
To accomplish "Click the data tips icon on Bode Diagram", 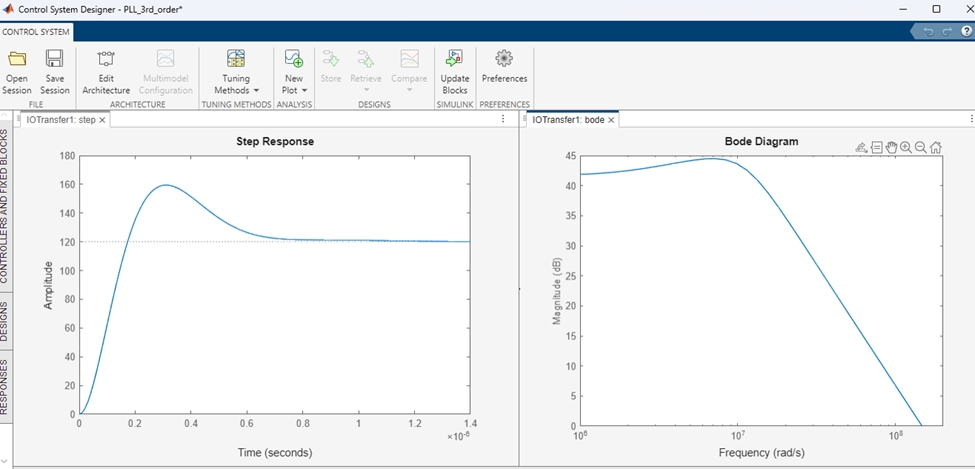I will pyautogui.click(x=876, y=147).
